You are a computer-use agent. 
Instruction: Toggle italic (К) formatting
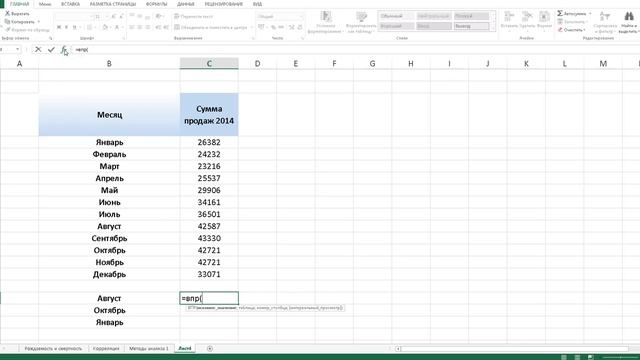(x=67, y=27)
